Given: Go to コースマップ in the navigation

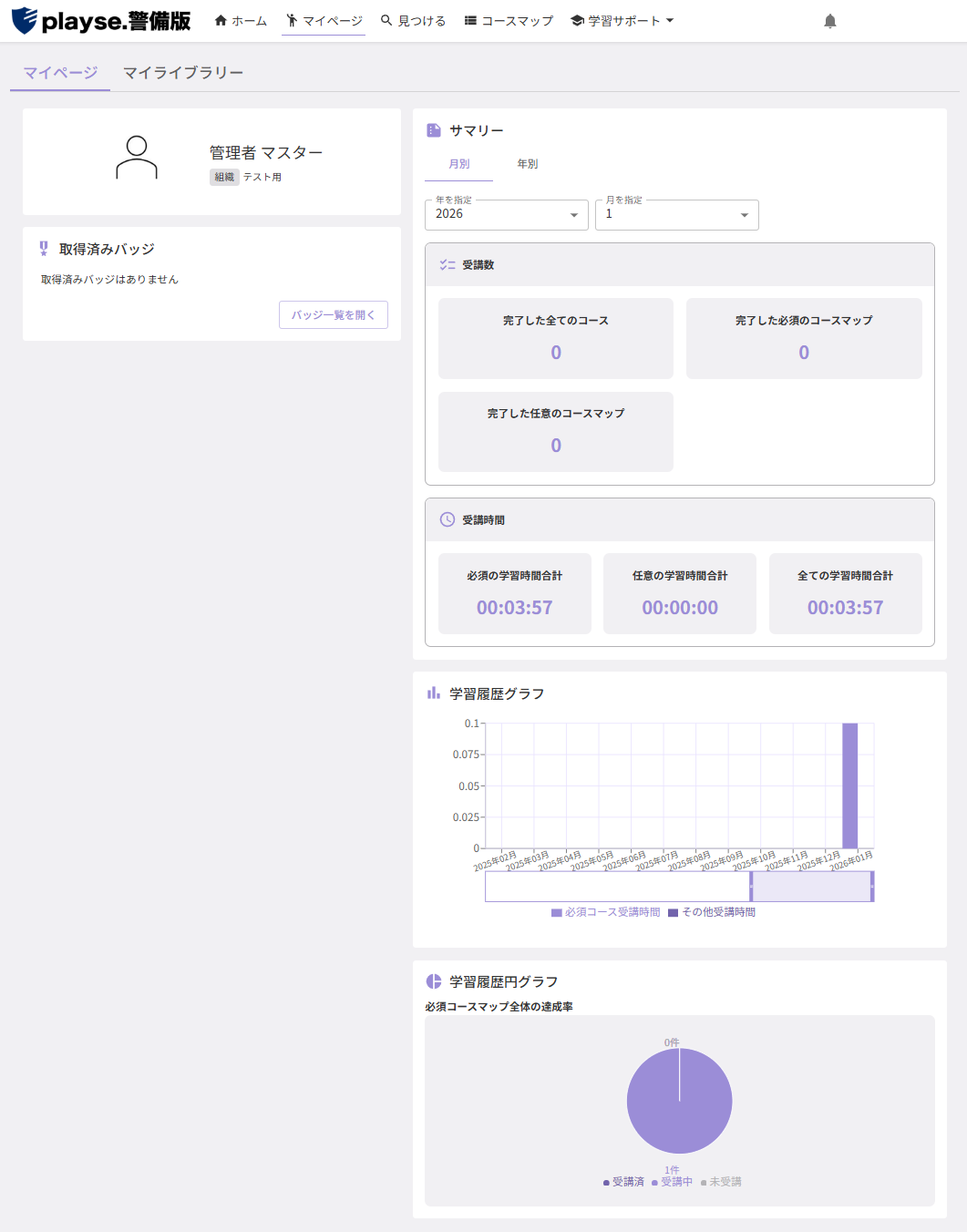Looking at the screenshot, I should 509,20.
